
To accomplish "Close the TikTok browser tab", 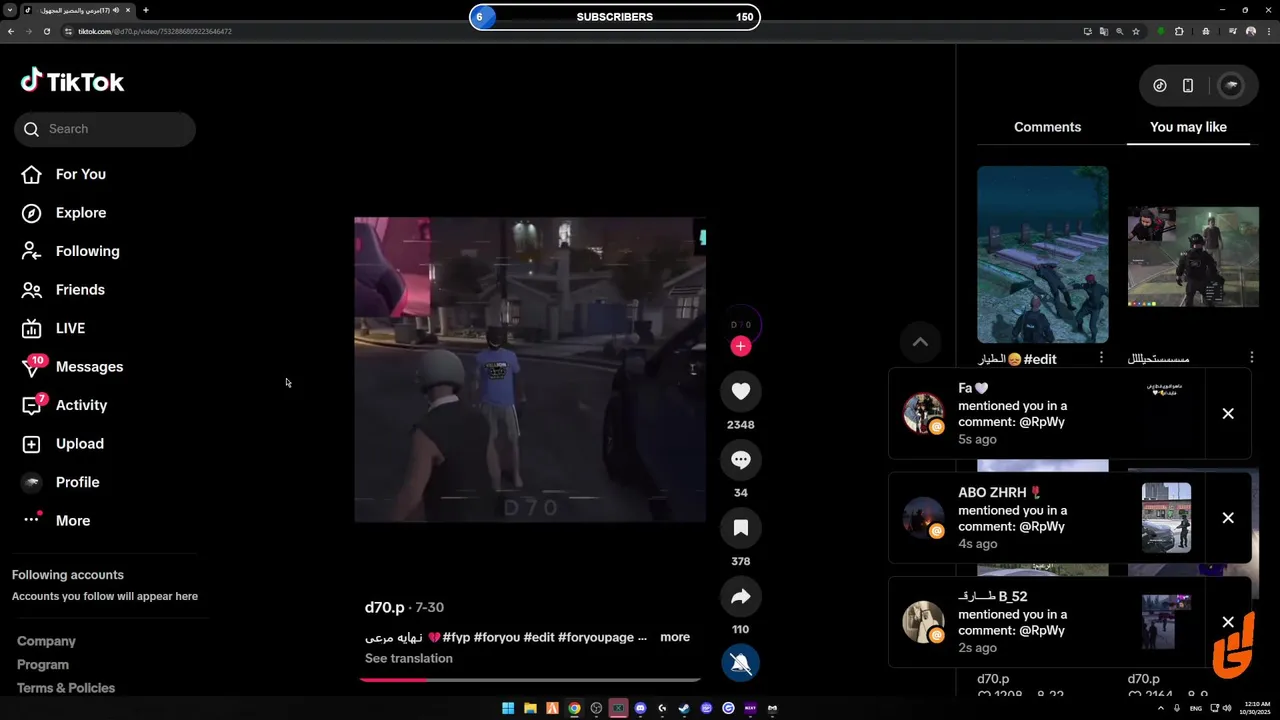I will coord(128,10).
